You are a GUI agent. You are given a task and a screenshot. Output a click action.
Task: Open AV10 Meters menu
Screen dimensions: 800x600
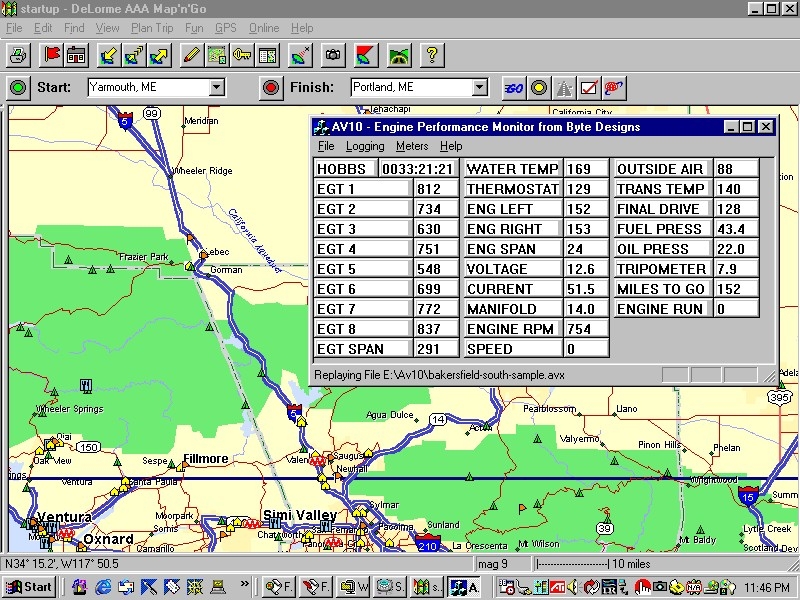412,146
